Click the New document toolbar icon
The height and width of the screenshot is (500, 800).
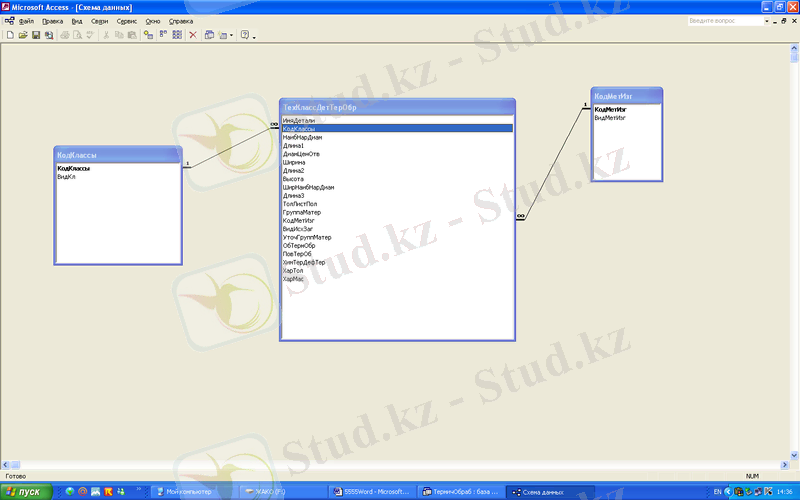tap(9, 35)
